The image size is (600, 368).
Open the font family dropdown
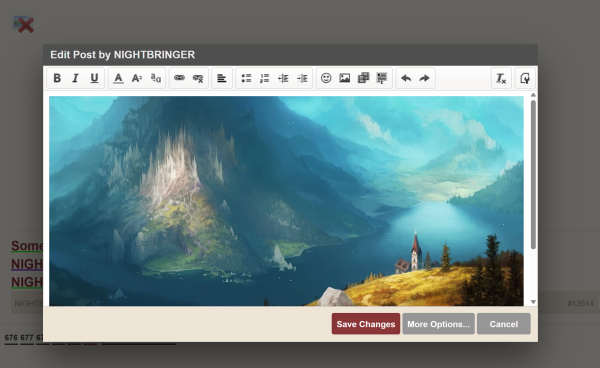(x=156, y=78)
